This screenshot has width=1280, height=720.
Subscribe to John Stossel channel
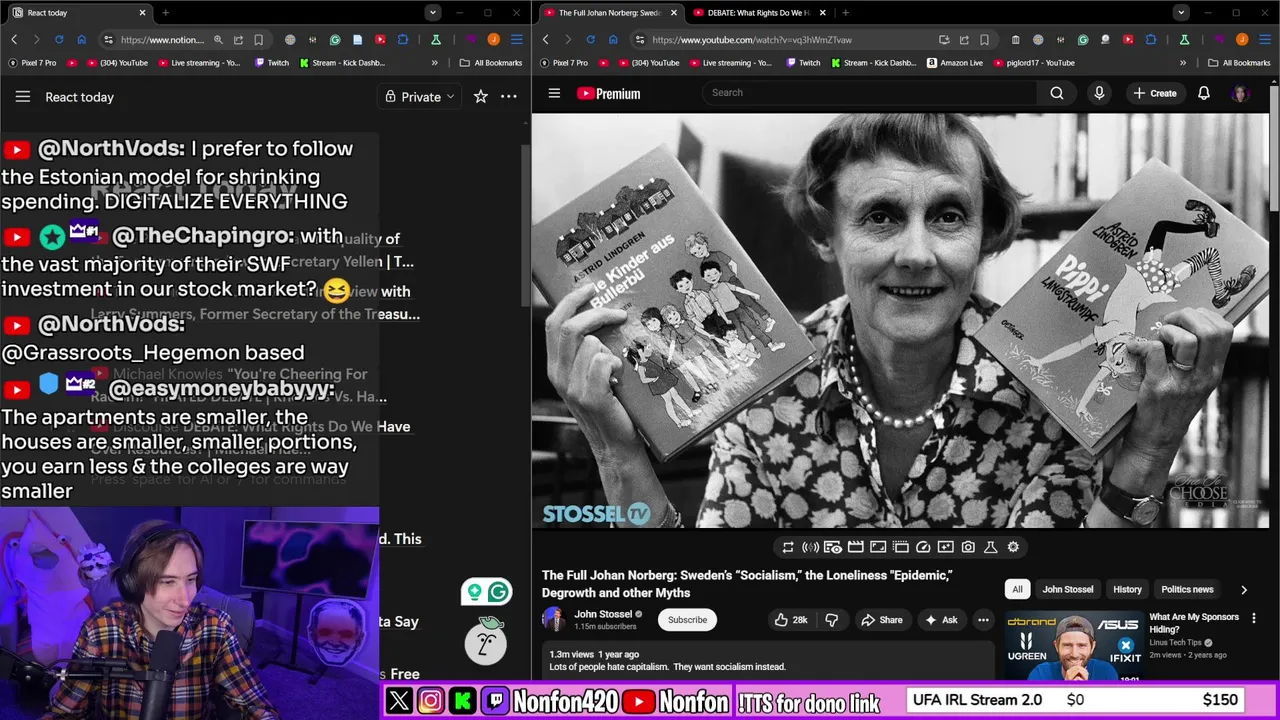point(687,620)
